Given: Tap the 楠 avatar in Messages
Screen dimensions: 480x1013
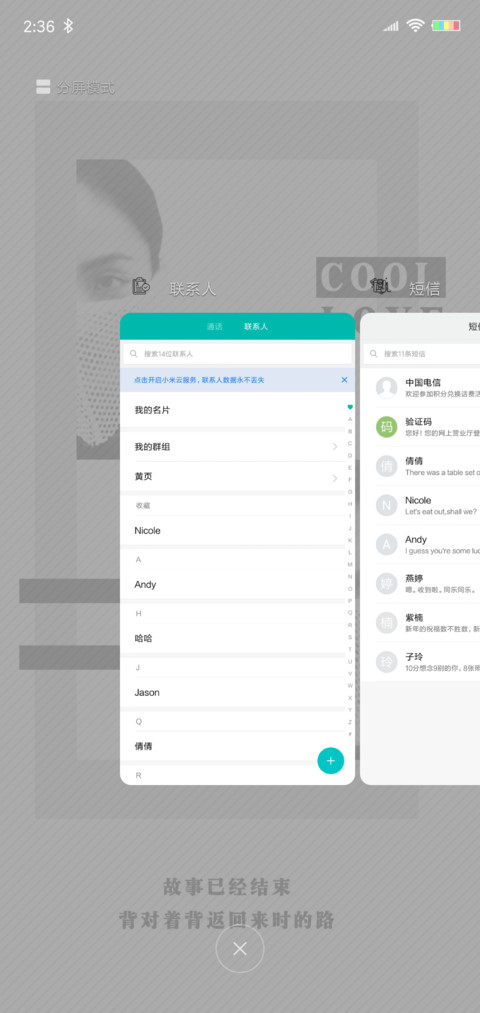Looking at the screenshot, I should tap(386, 623).
